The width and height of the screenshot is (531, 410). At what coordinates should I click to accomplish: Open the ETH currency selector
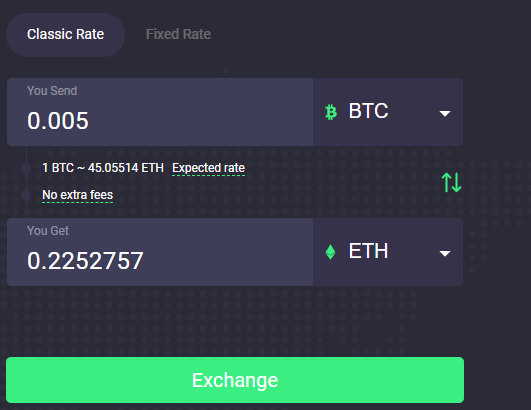pyautogui.click(x=388, y=252)
